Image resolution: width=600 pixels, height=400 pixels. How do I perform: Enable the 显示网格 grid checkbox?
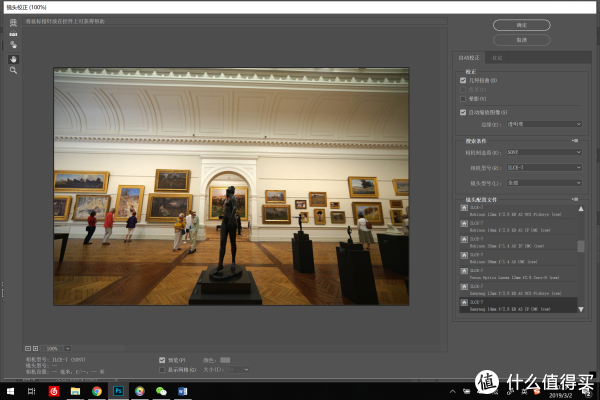(x=162, y=370)
